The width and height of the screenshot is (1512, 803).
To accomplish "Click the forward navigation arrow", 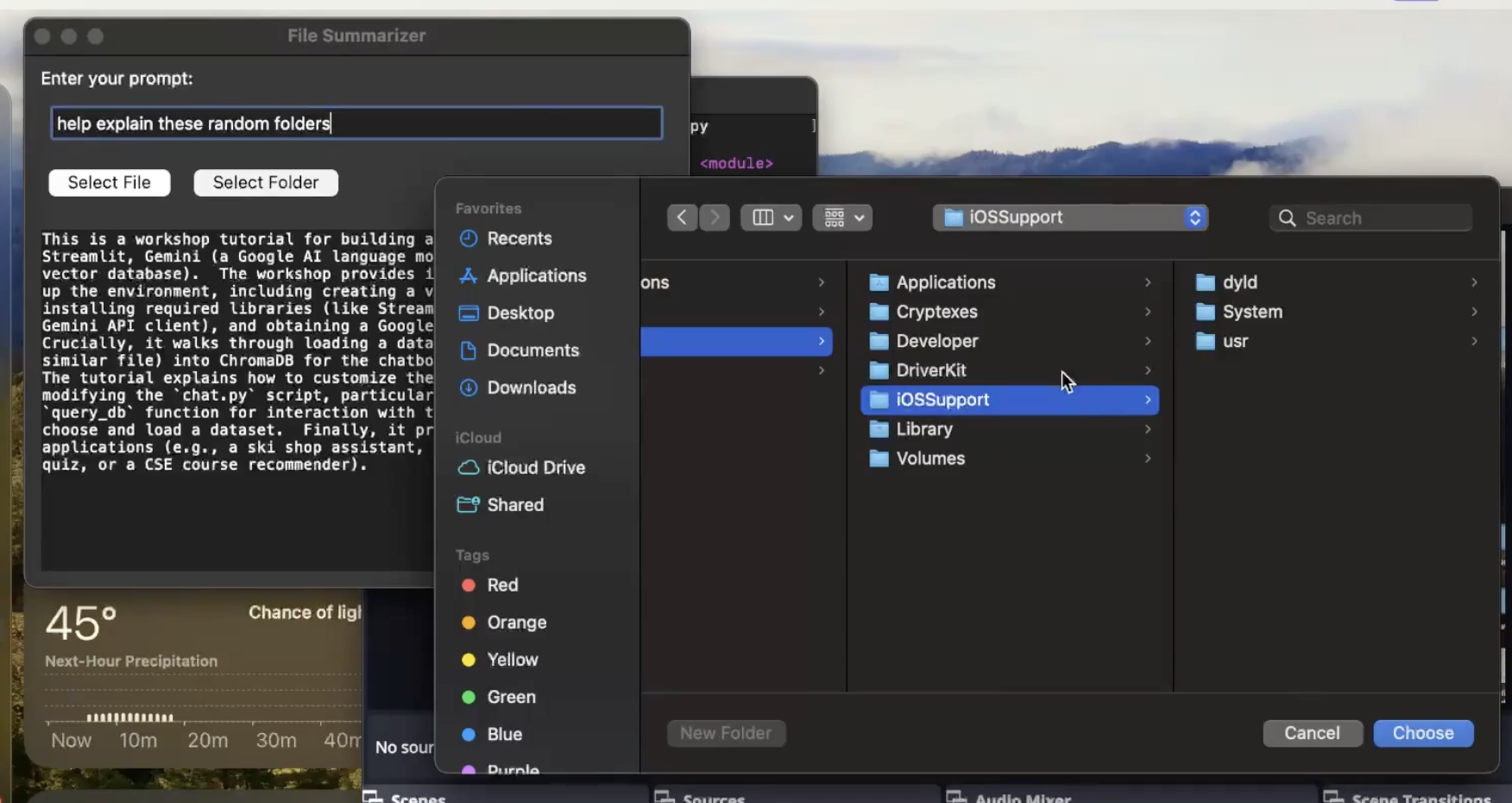I will [715, 218].
